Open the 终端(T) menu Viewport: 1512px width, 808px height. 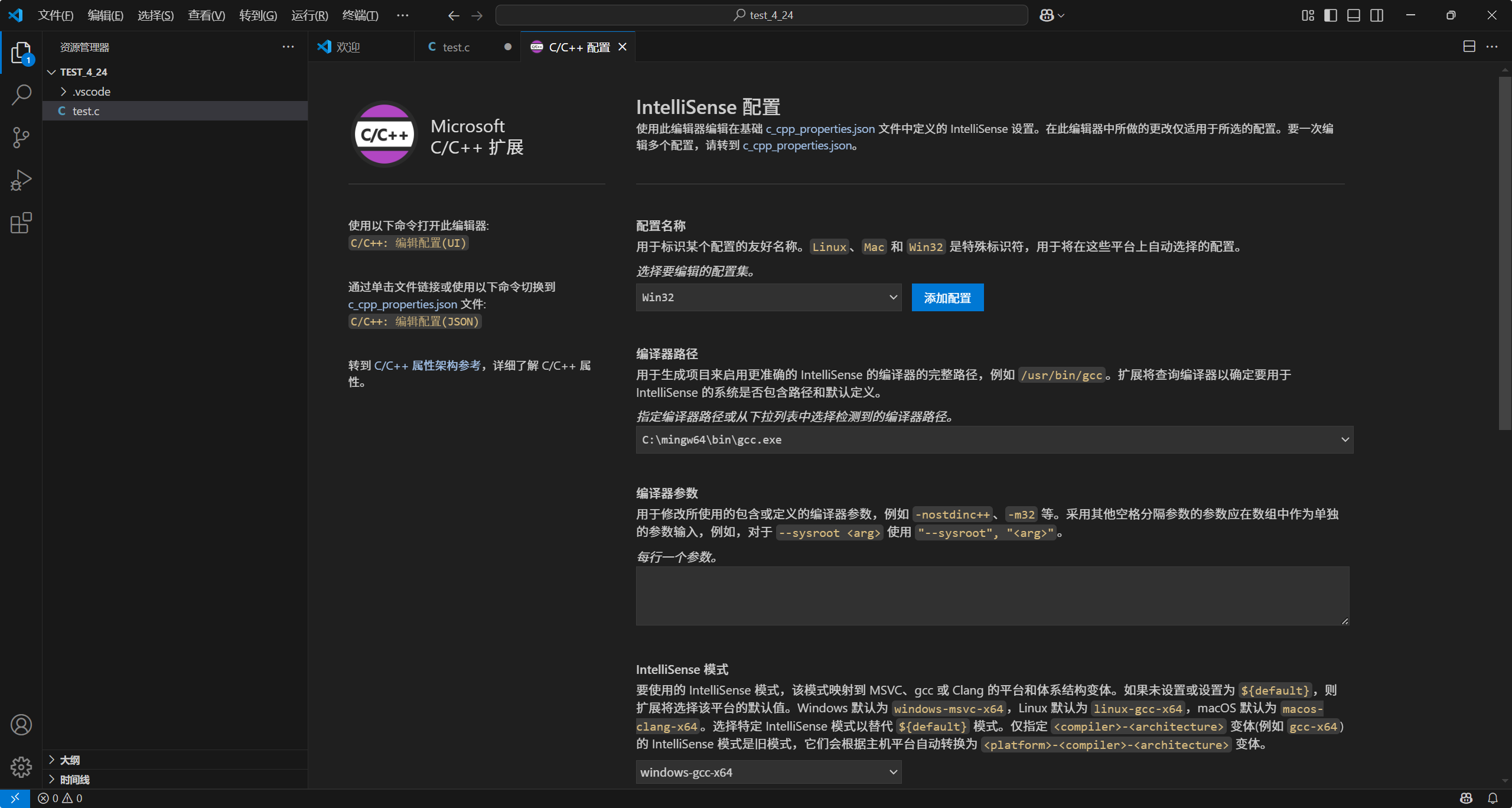(360, 15)
